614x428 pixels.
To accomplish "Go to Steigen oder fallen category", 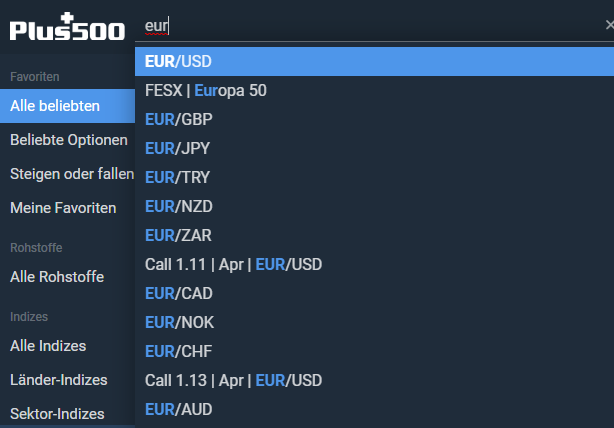I will click(x=67, y=174).
